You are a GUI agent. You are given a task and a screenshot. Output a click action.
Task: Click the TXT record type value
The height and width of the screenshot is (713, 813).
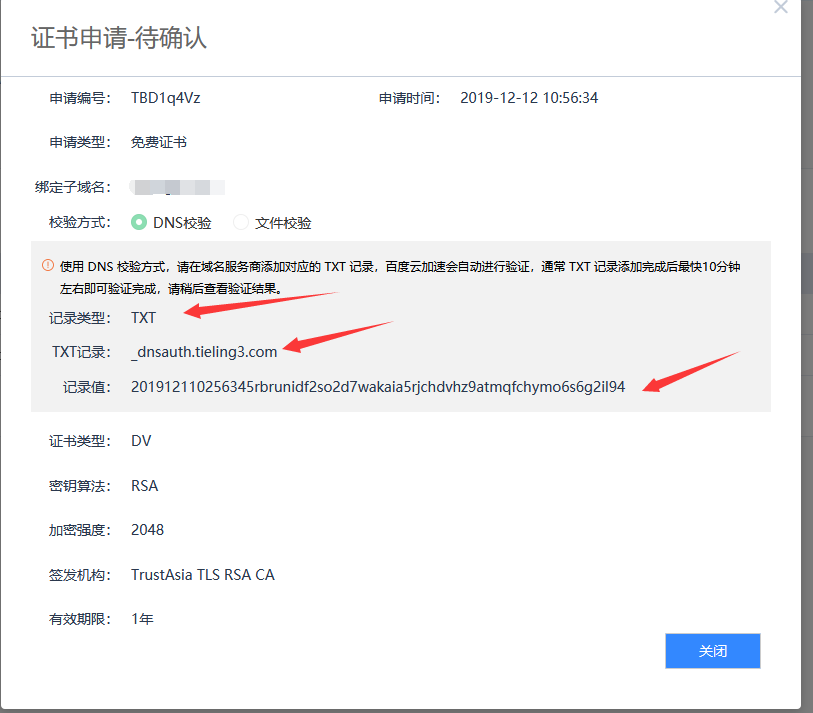point(143,317)
